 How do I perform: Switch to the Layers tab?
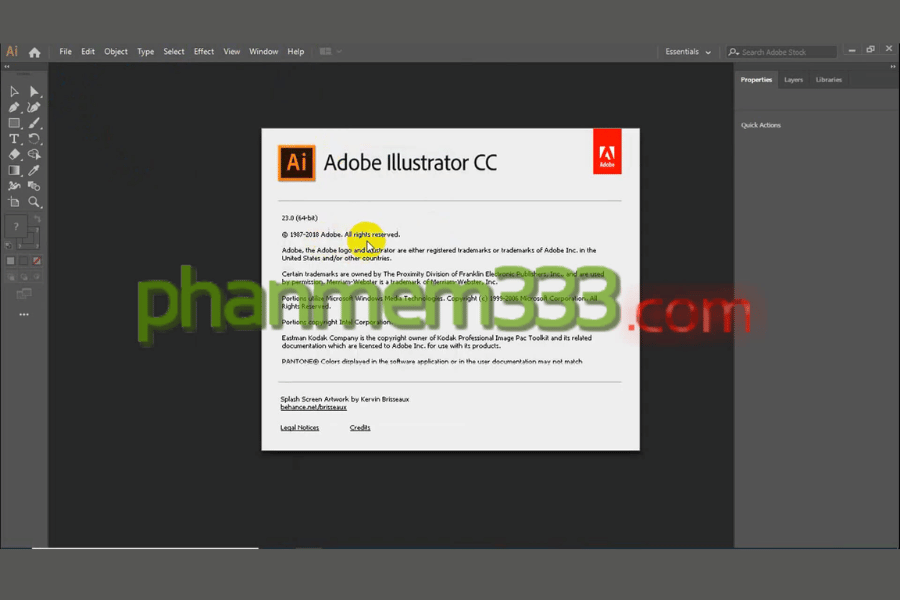(x=793, y=80)
